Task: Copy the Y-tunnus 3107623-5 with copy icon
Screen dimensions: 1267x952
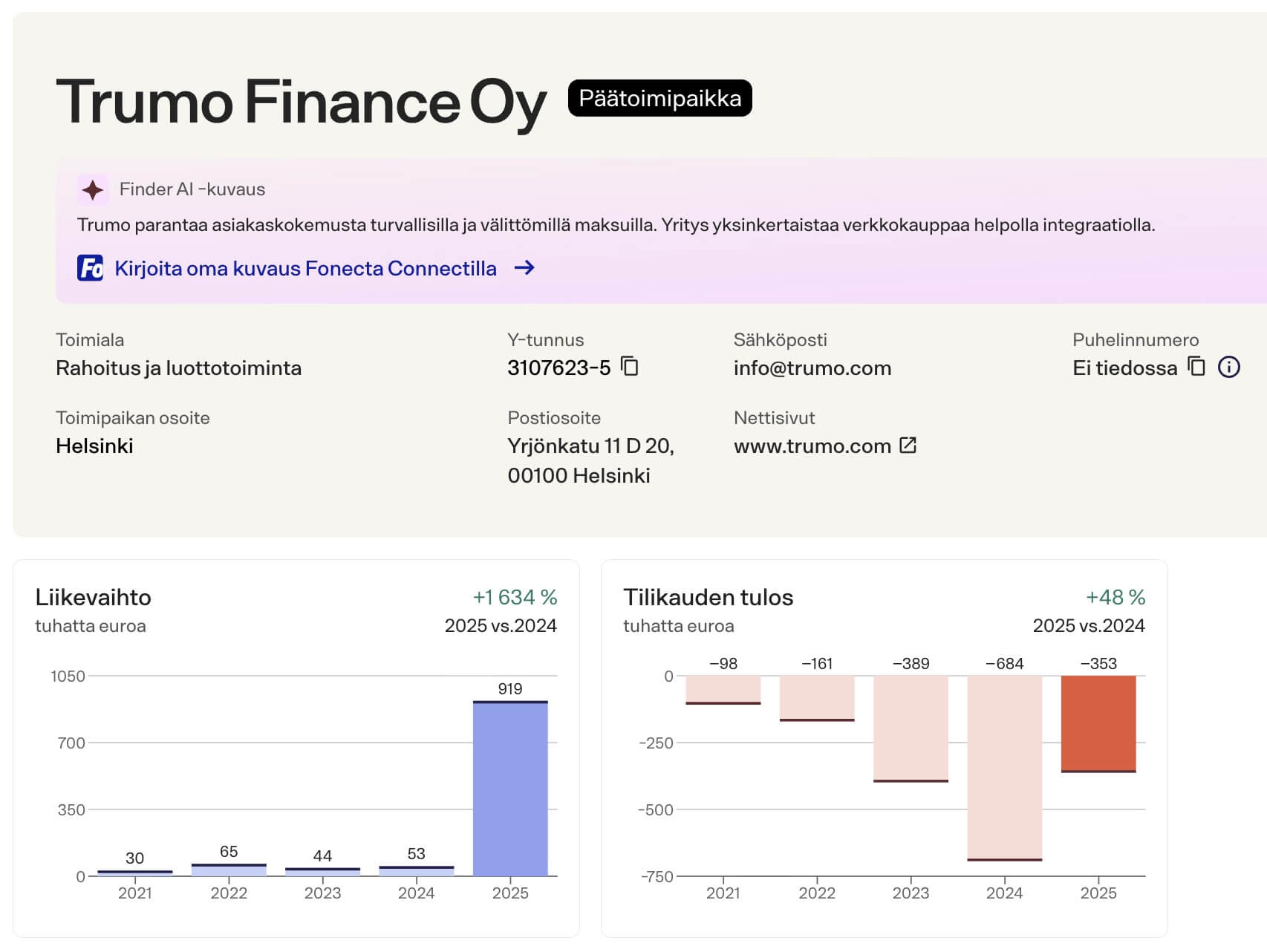Action: tap(630, 367)
